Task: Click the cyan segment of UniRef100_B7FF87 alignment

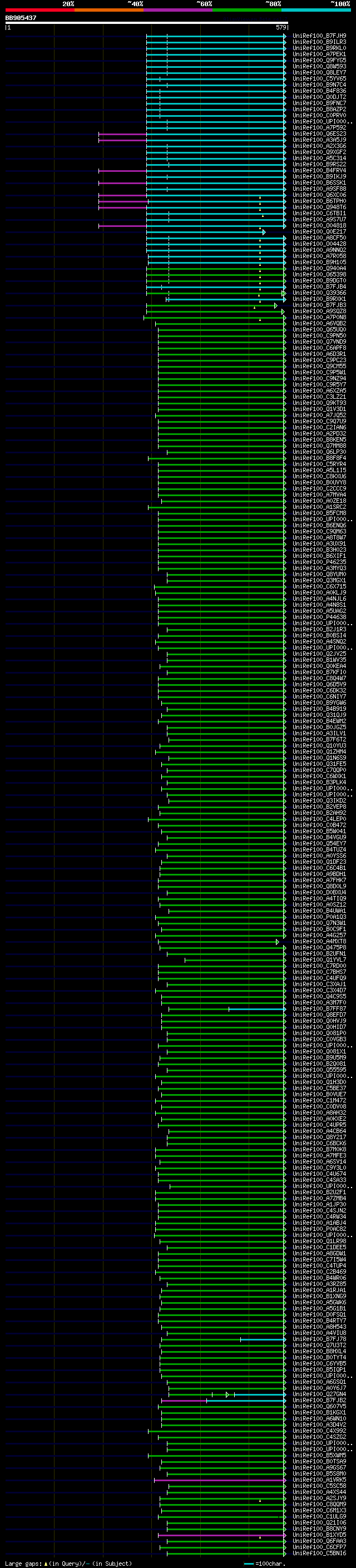Action: tap(257, 1008)
